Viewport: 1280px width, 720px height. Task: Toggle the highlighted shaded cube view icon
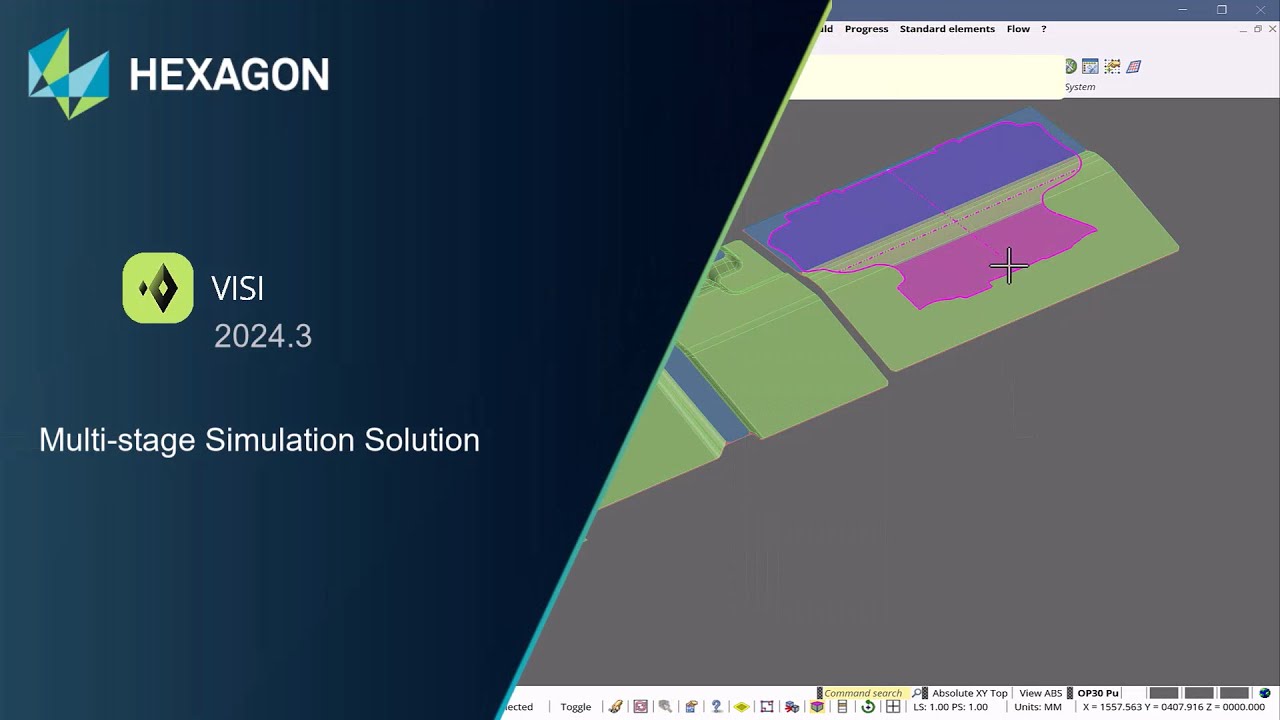click(817, 706)
